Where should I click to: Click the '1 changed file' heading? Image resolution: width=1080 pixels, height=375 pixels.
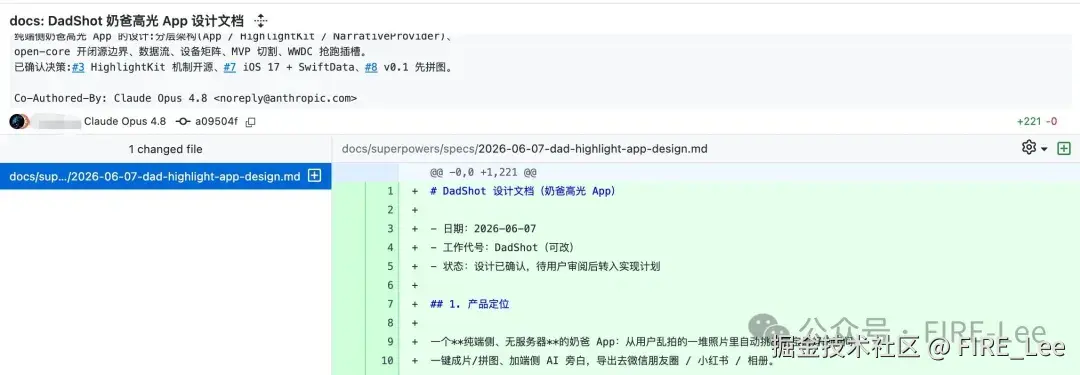[165, 149]
